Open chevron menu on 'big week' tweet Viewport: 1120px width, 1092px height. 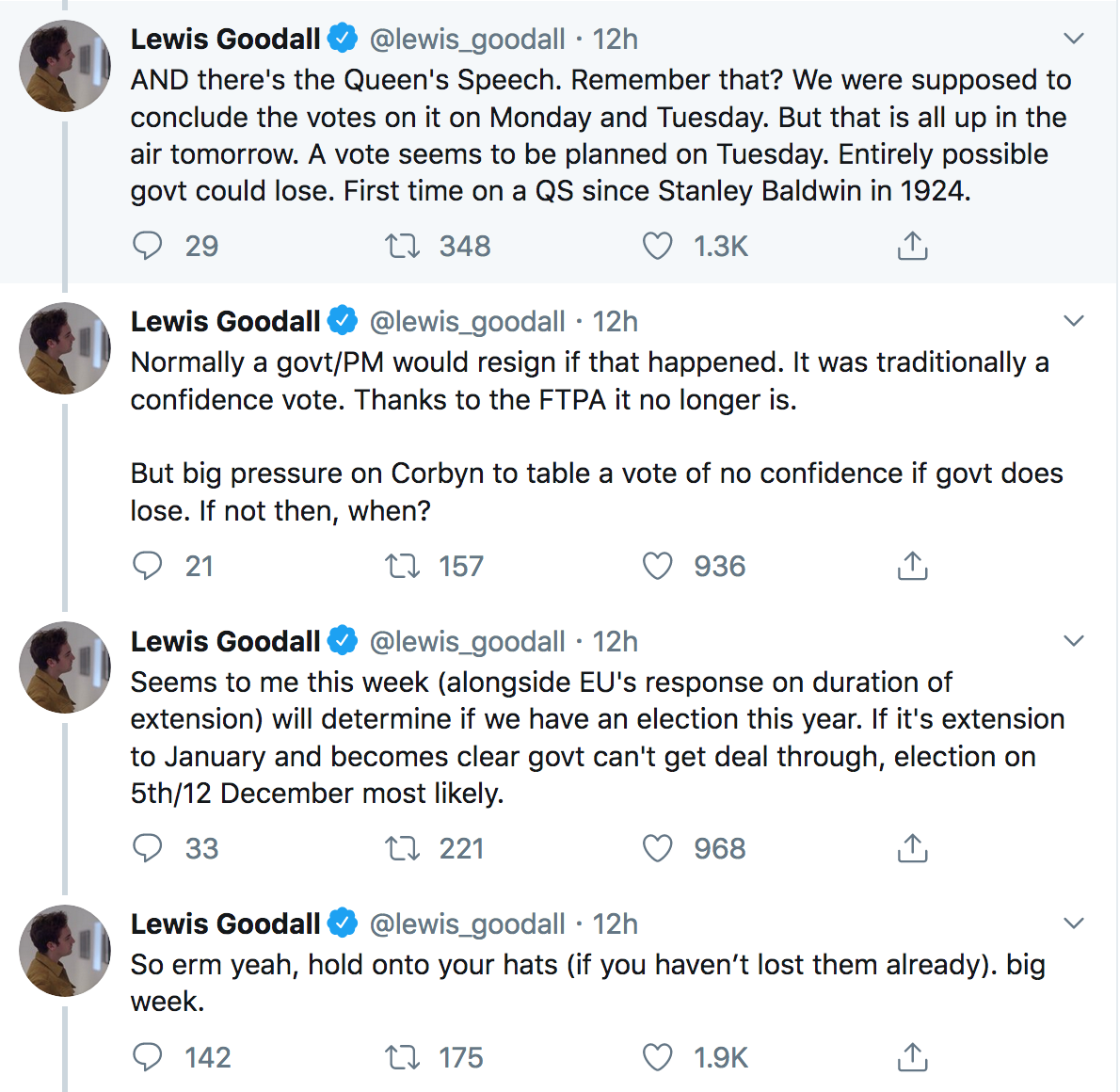point(1074,923)
